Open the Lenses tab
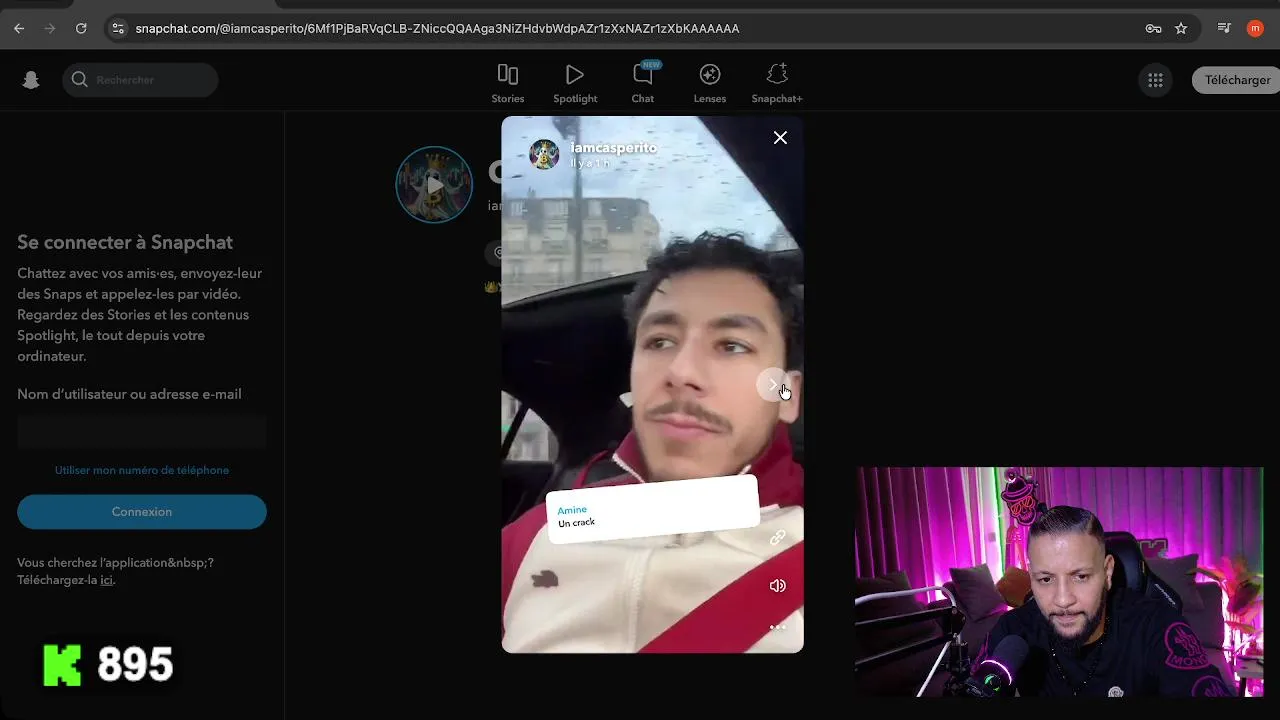This screenshot has width=1280, height=720. 710,83
